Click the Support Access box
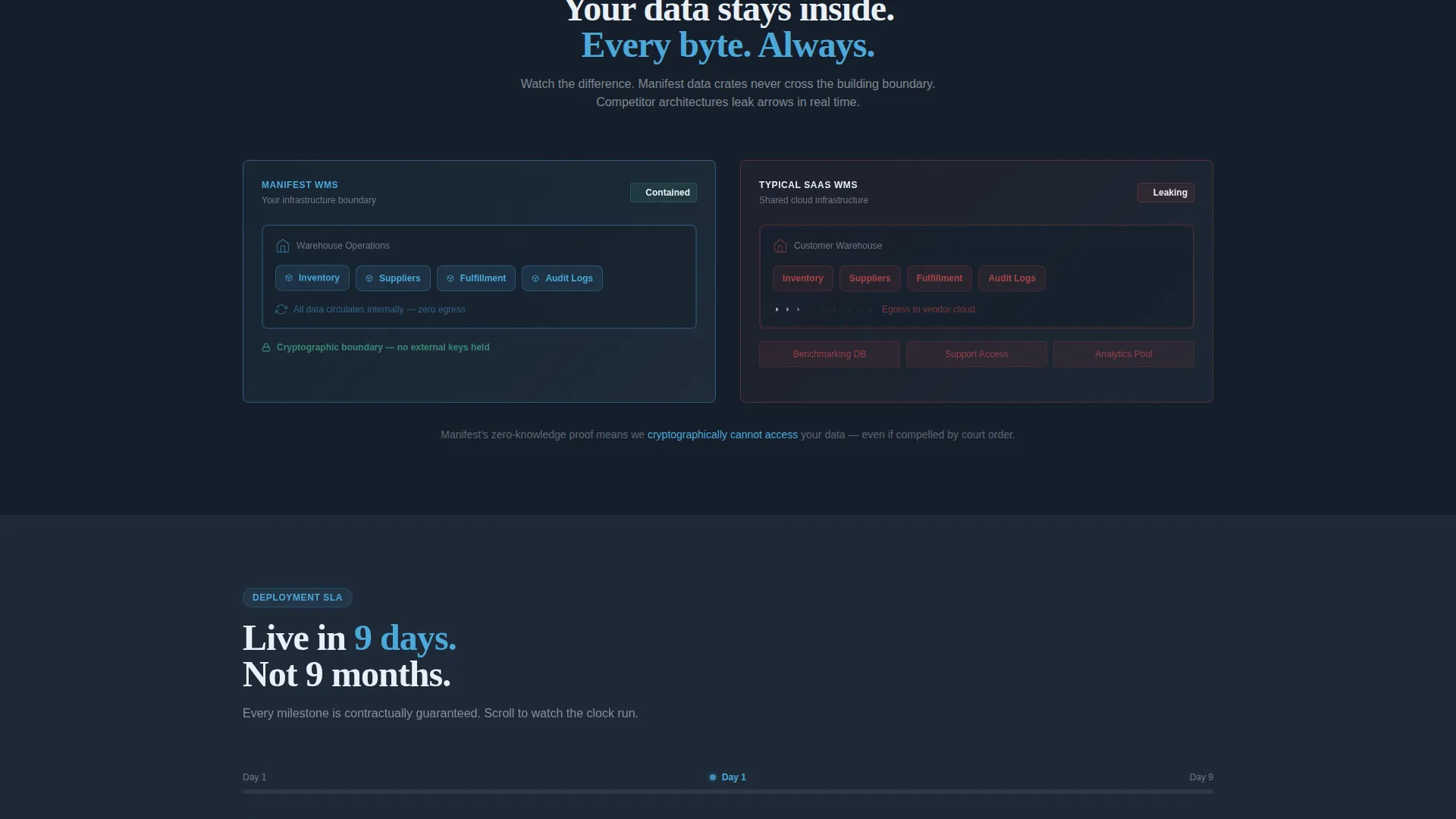1456x819 pixels. click(977, 354)
